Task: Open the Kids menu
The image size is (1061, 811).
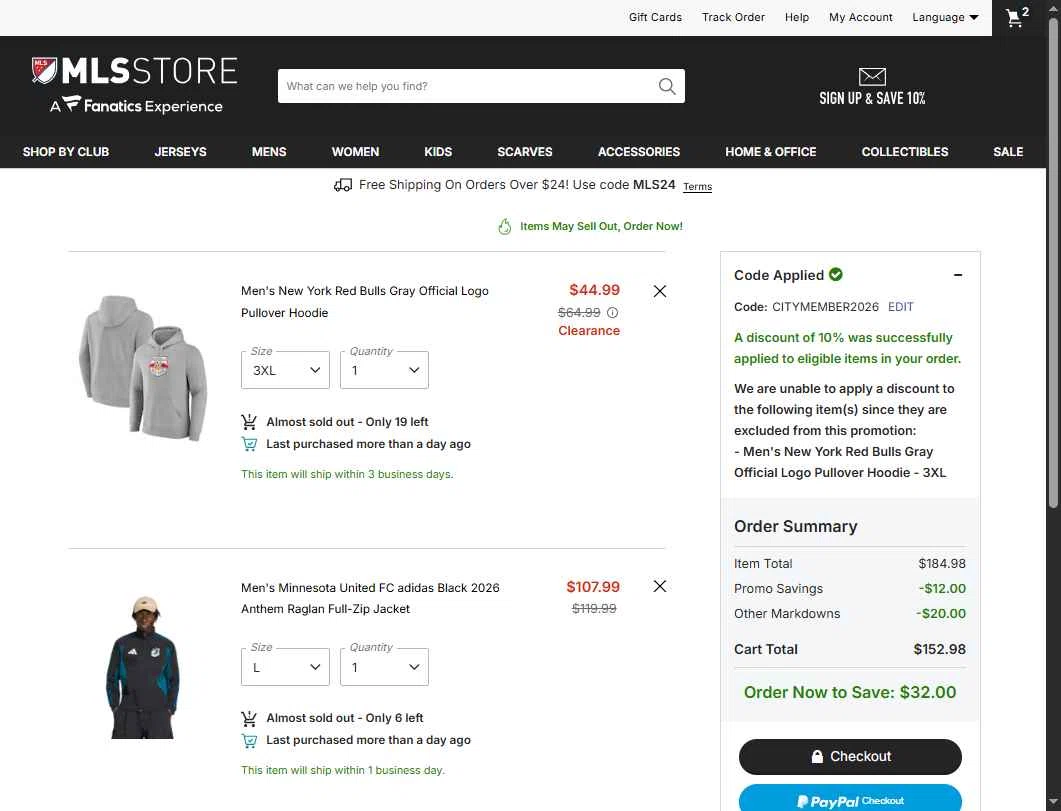Action: (438, 152)
